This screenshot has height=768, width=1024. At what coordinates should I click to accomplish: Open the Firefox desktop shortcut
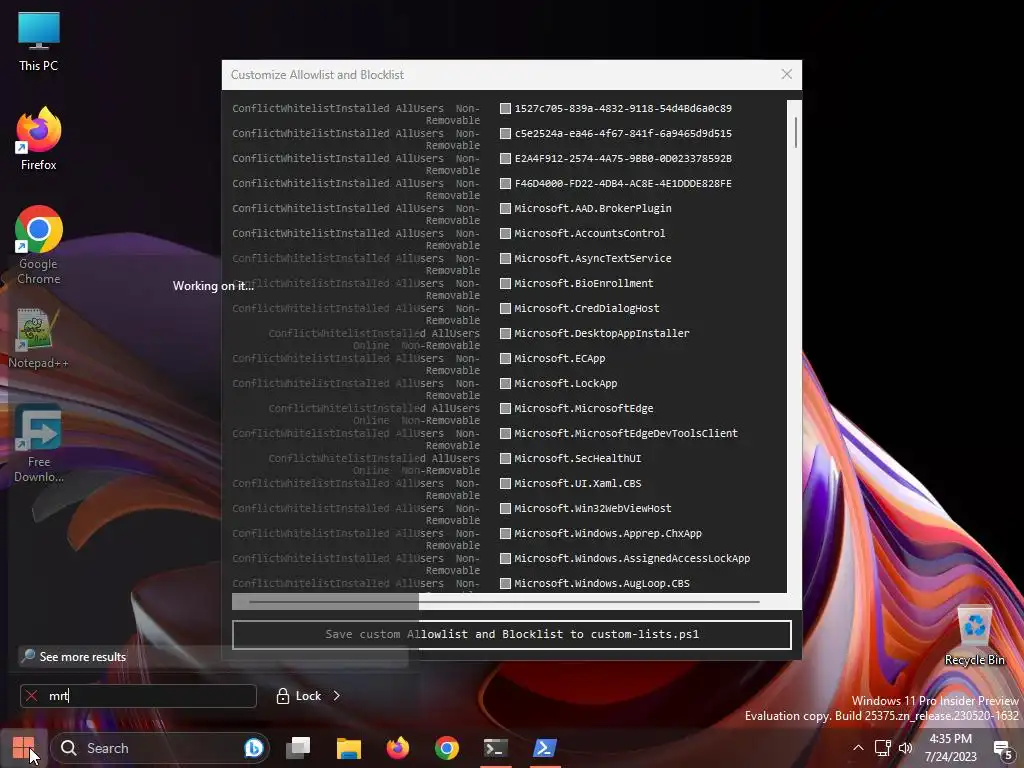(39, 138)
